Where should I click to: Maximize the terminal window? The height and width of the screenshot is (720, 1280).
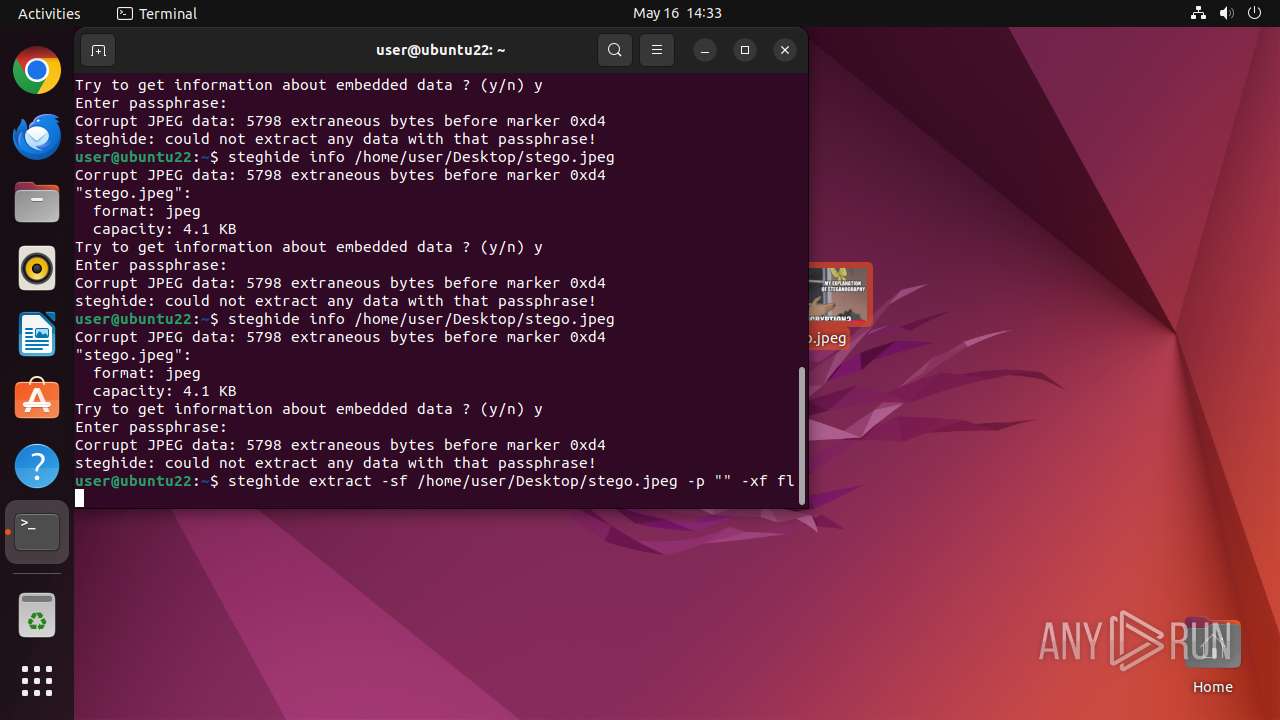coord(745,50)
